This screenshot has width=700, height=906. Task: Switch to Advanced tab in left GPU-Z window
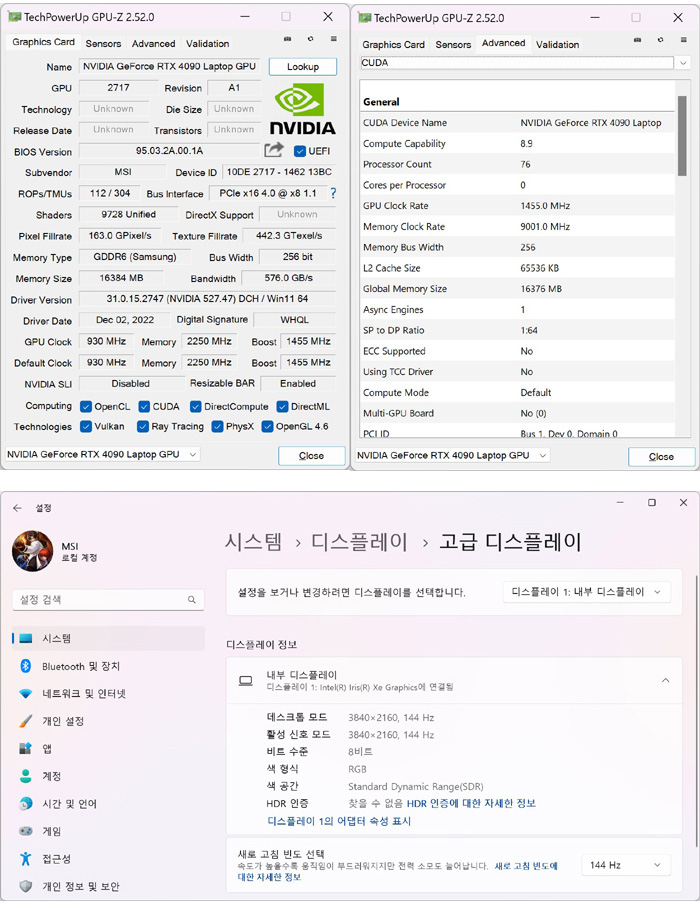(x=153, y=43)
